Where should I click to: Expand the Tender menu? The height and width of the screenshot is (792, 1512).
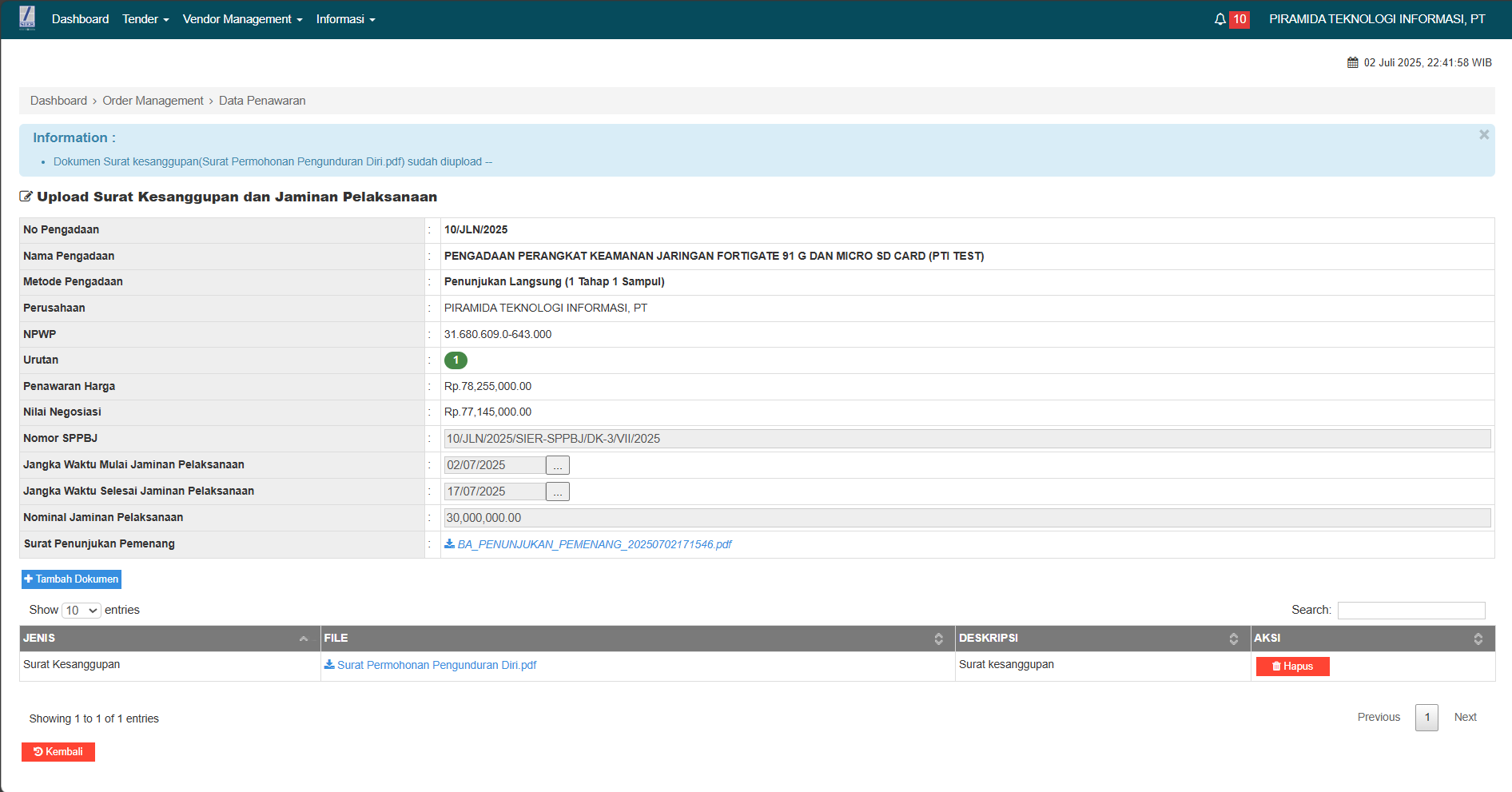click(x=145, y=19)
